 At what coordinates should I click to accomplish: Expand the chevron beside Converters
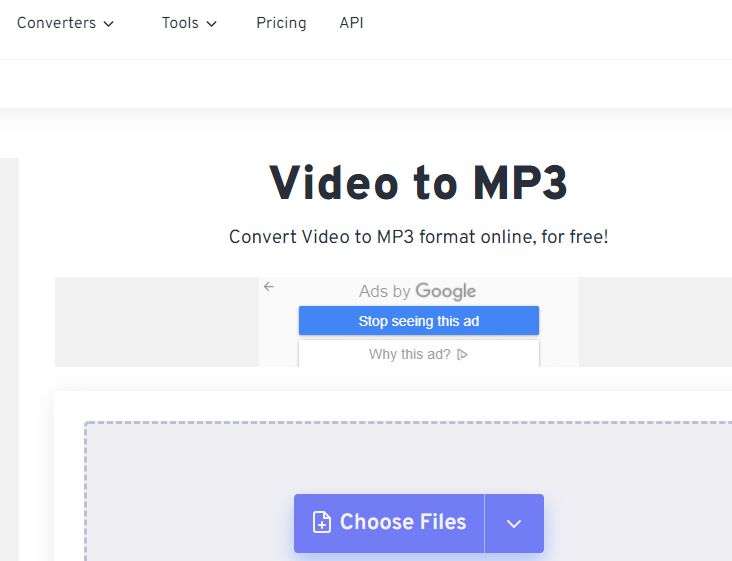(x=109, y=23)
